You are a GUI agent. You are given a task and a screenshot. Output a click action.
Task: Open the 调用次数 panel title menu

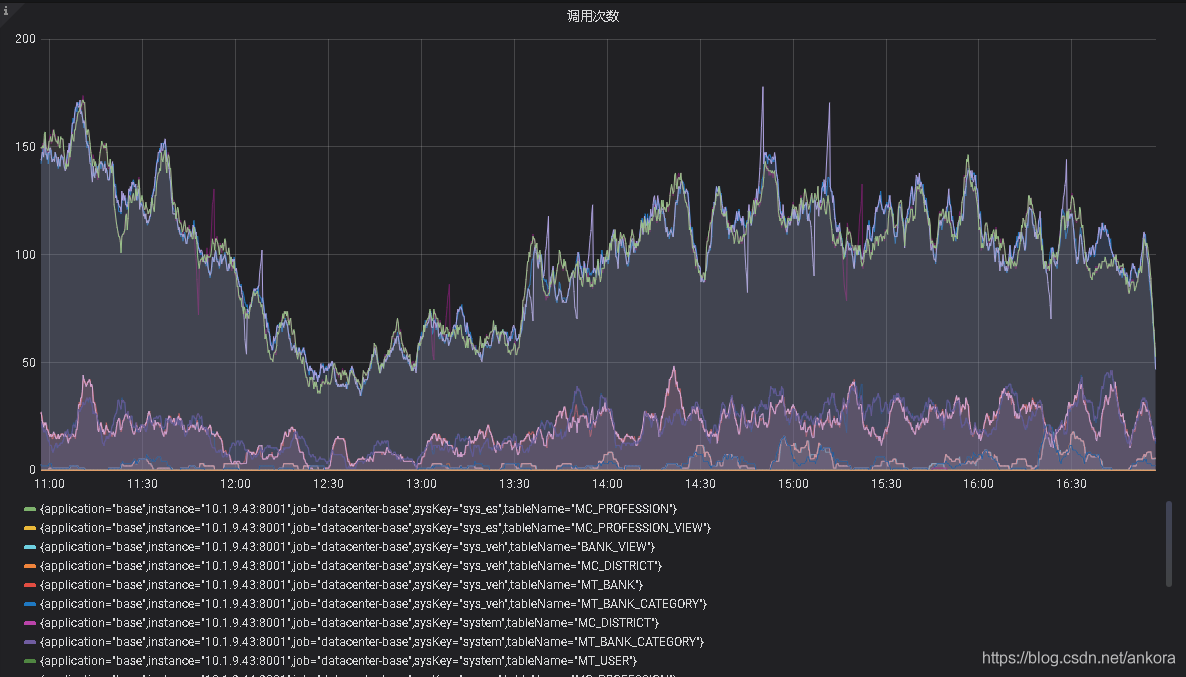(x=593, y=16)
